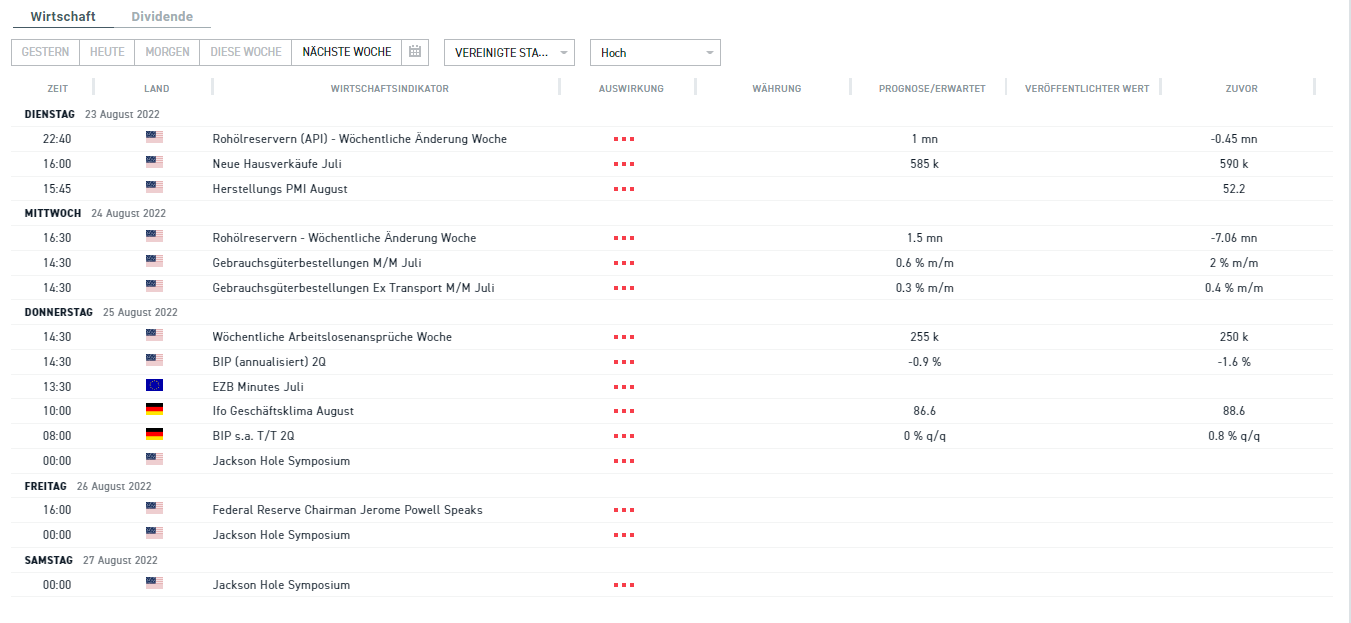Viewport: 1351px width, 623px height.
Task: Select the Heute time filter
Action: [107, 52]
